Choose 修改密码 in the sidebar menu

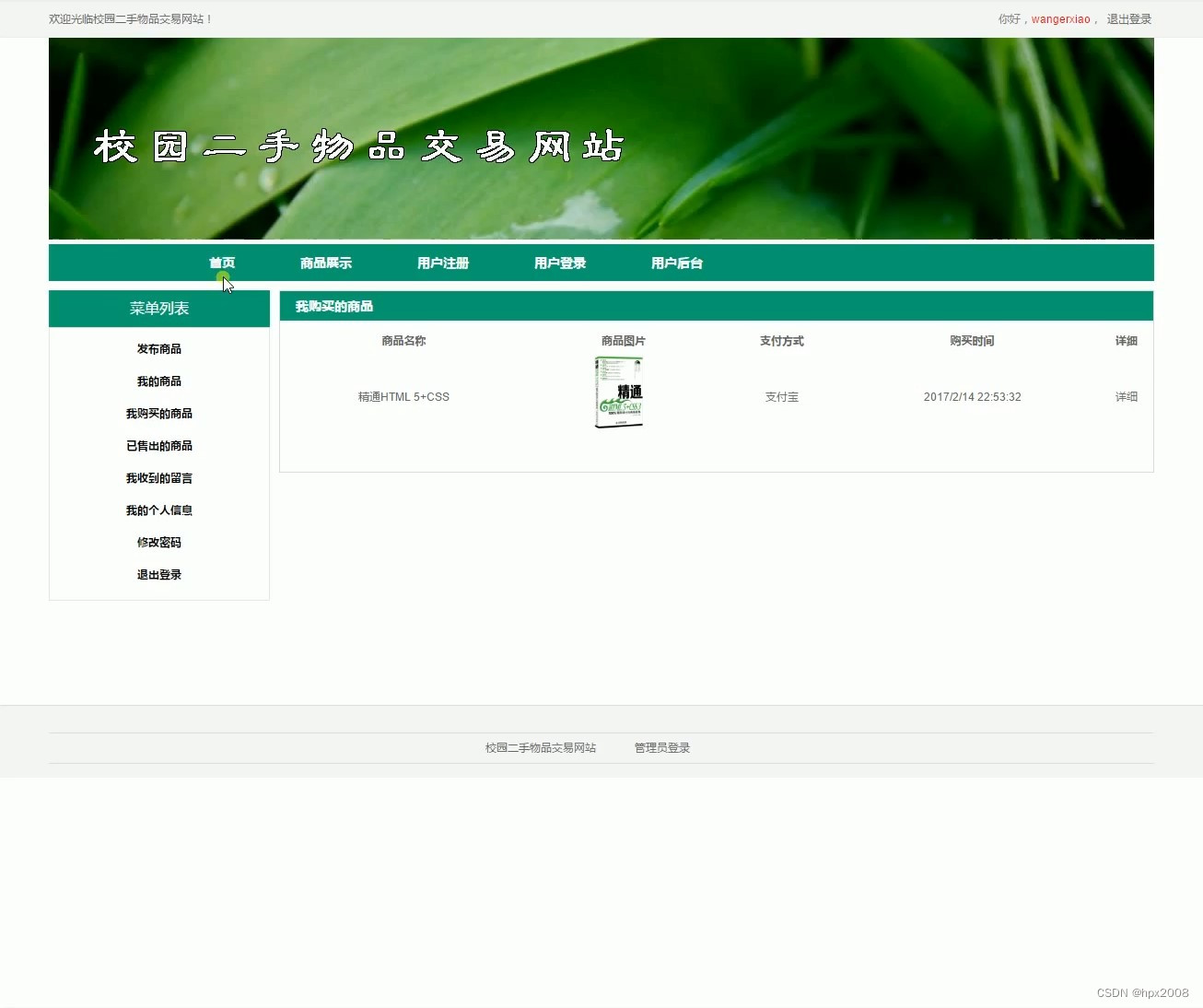click(x=159, y=543)
